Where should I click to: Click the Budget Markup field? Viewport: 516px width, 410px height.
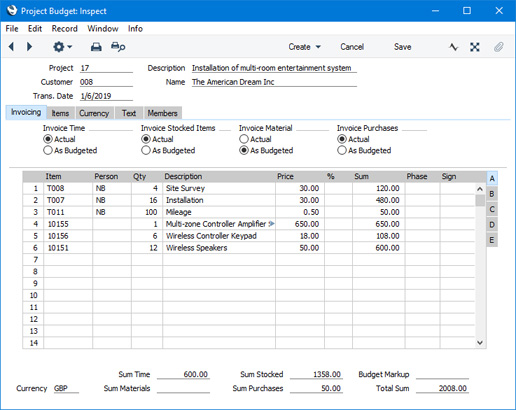click(x=442, y=374)
